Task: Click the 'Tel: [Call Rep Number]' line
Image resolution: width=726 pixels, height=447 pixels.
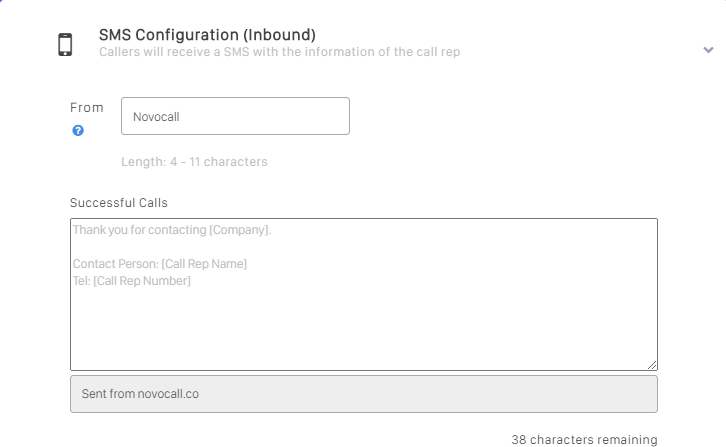Action: 131,281
